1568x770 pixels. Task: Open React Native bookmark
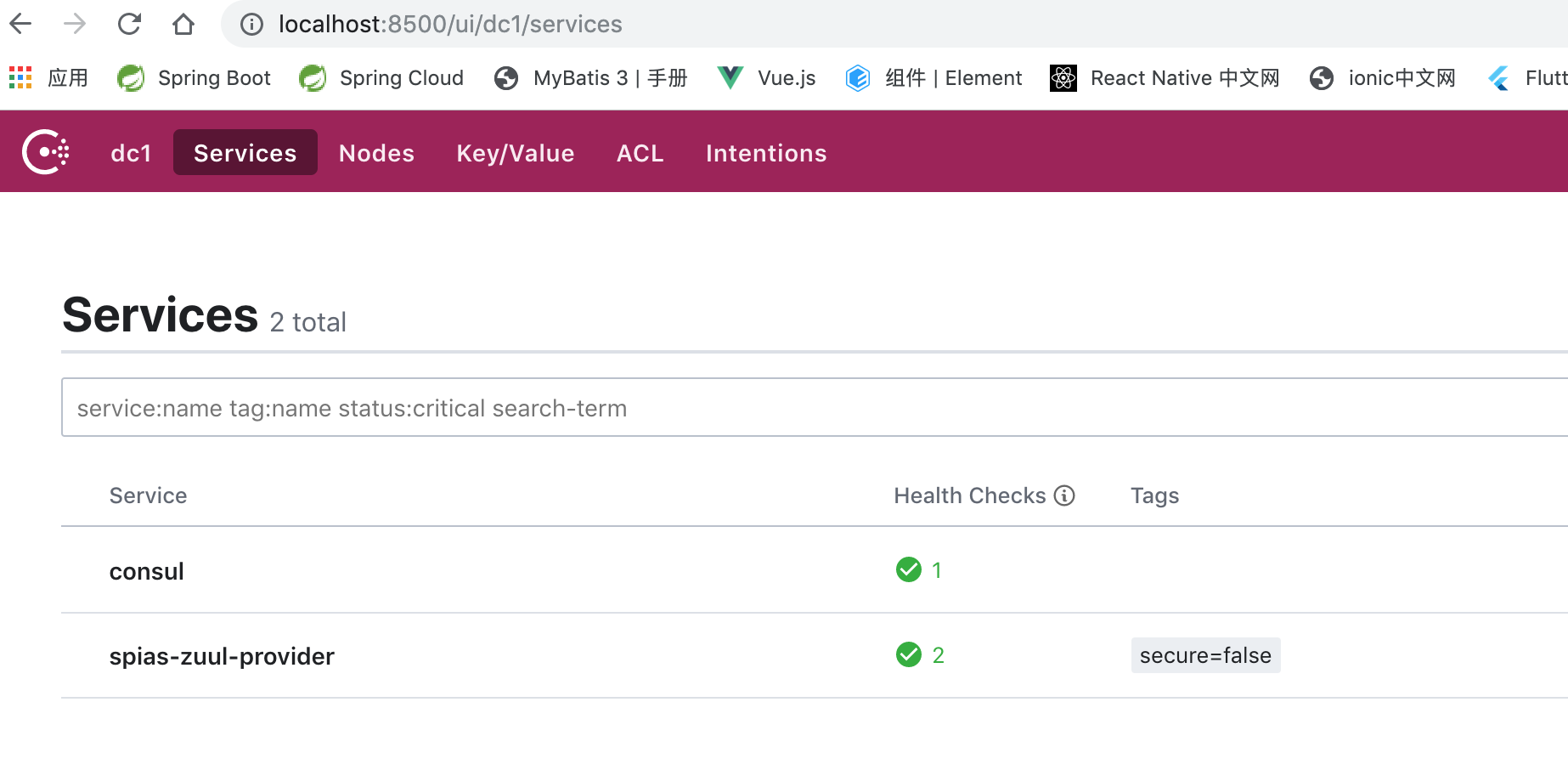(1165, 77)
